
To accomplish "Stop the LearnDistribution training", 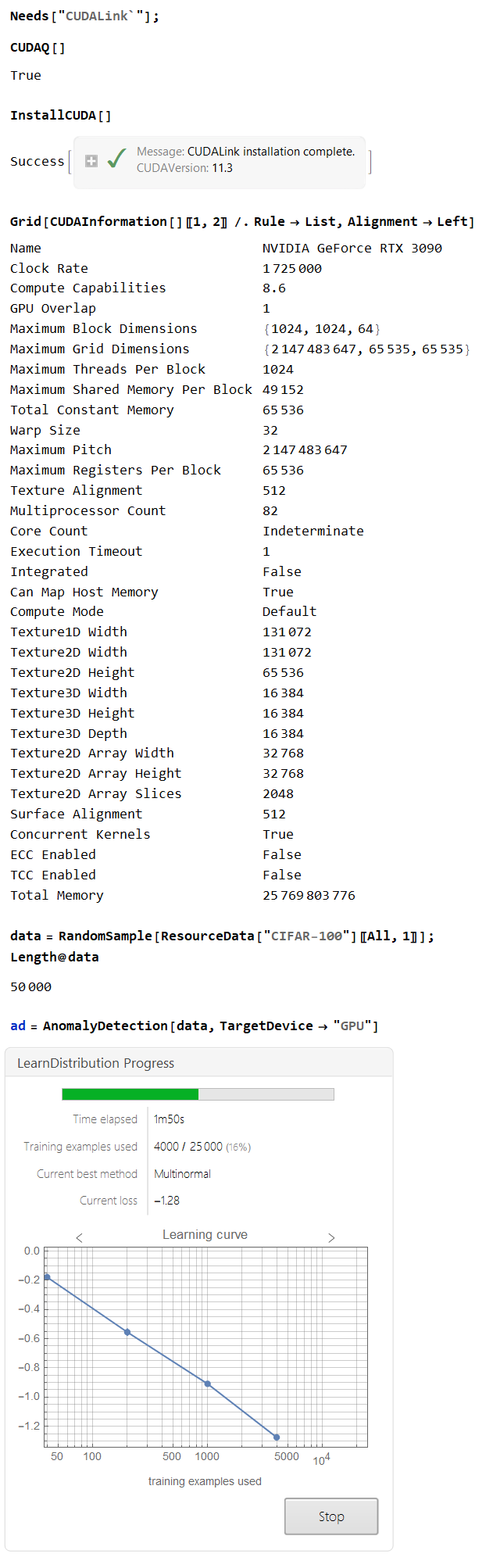I will [331, 1516].
